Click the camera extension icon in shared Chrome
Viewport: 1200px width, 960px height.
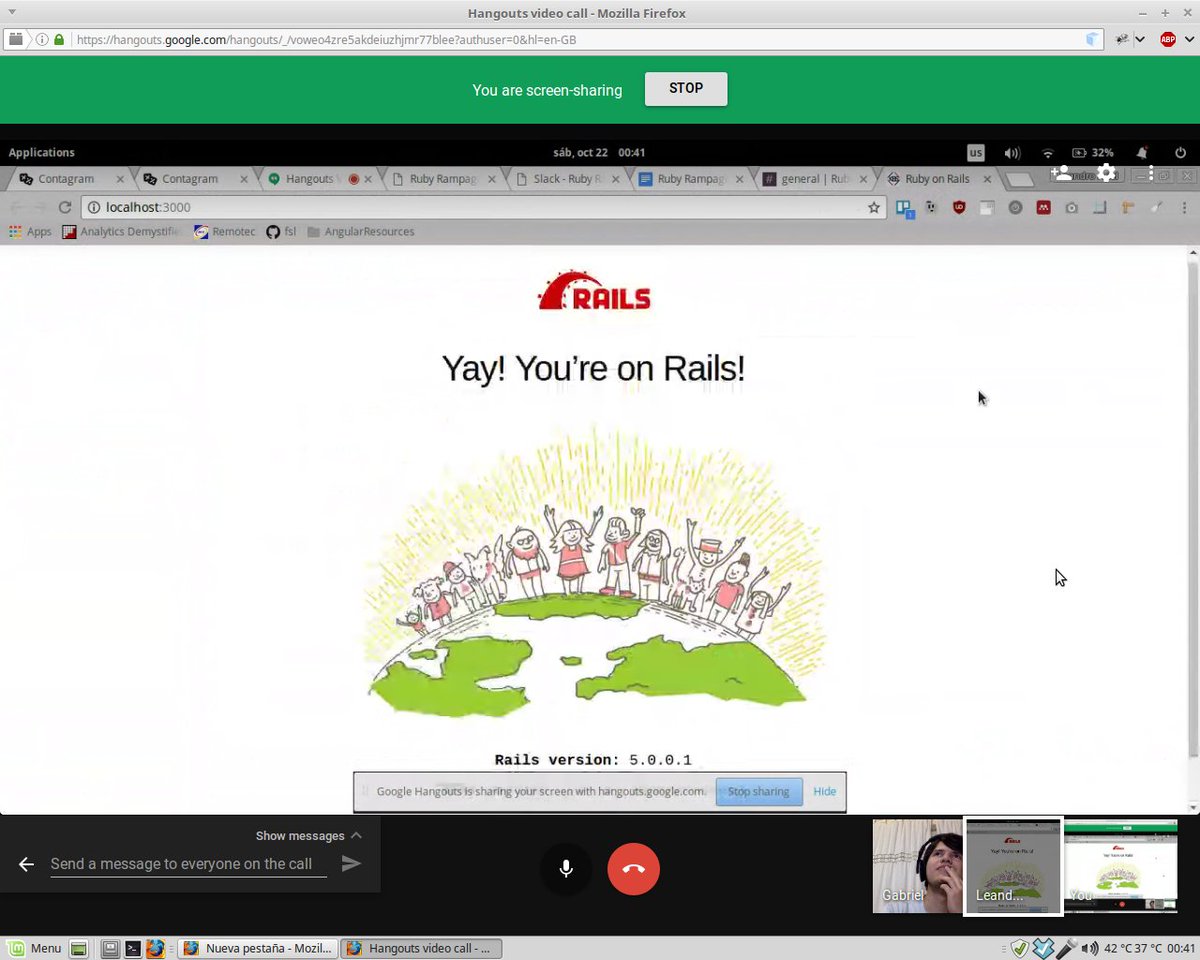1071,208
